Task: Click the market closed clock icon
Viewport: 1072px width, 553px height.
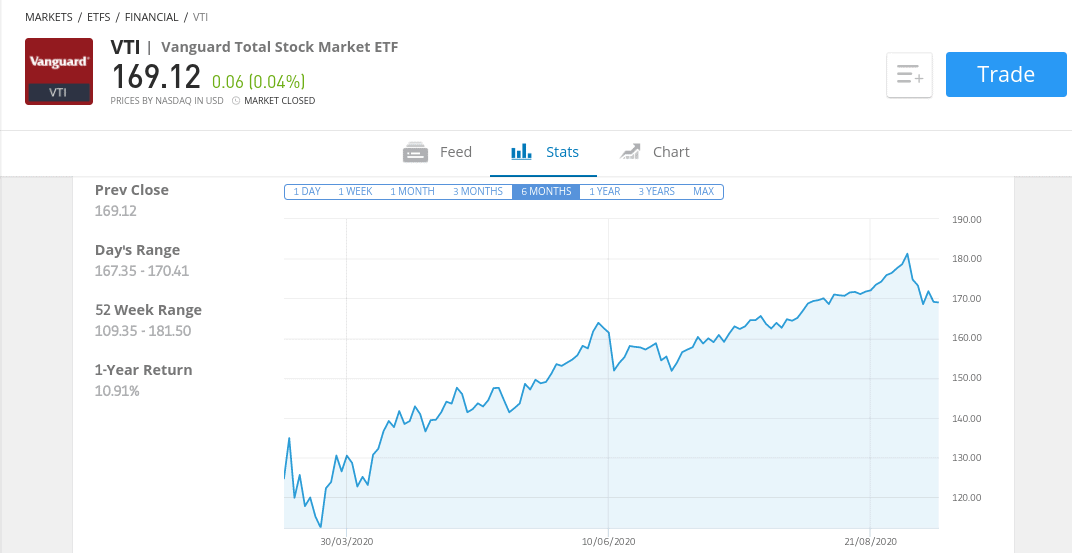Action: pos(236,100)
